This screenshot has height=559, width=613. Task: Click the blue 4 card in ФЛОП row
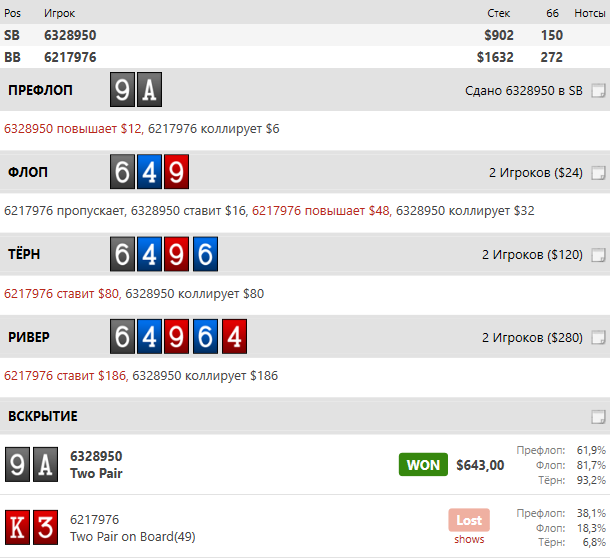coord(149,172)
